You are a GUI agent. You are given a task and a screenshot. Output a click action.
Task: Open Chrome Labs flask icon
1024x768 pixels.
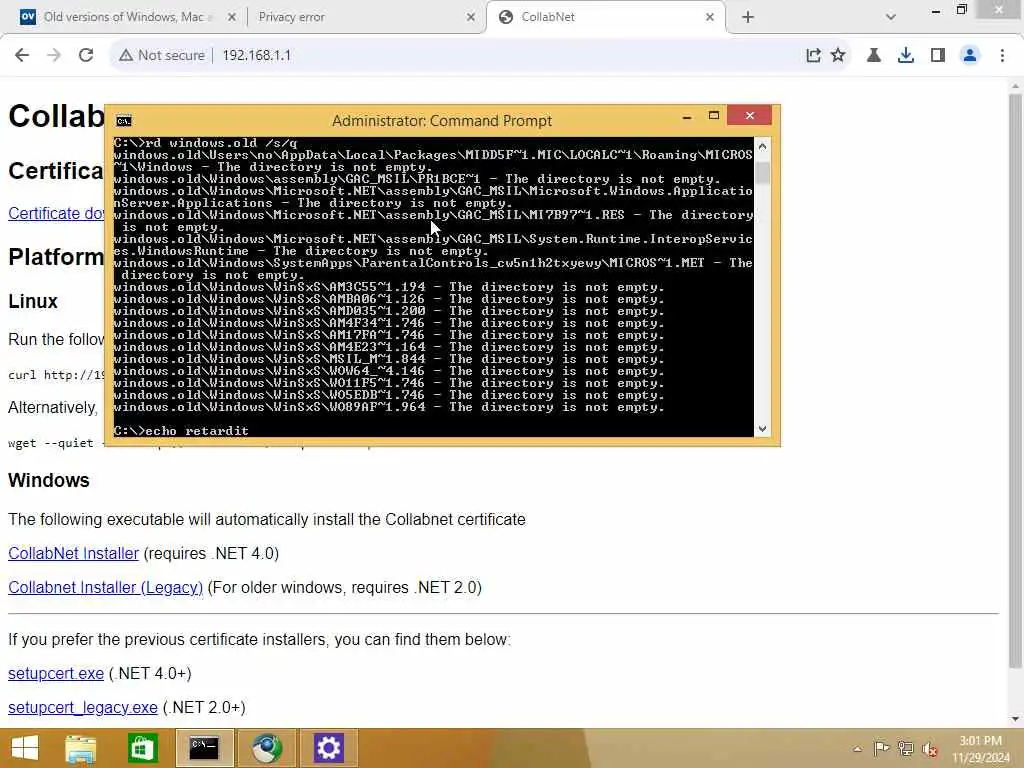click(874, 56)
